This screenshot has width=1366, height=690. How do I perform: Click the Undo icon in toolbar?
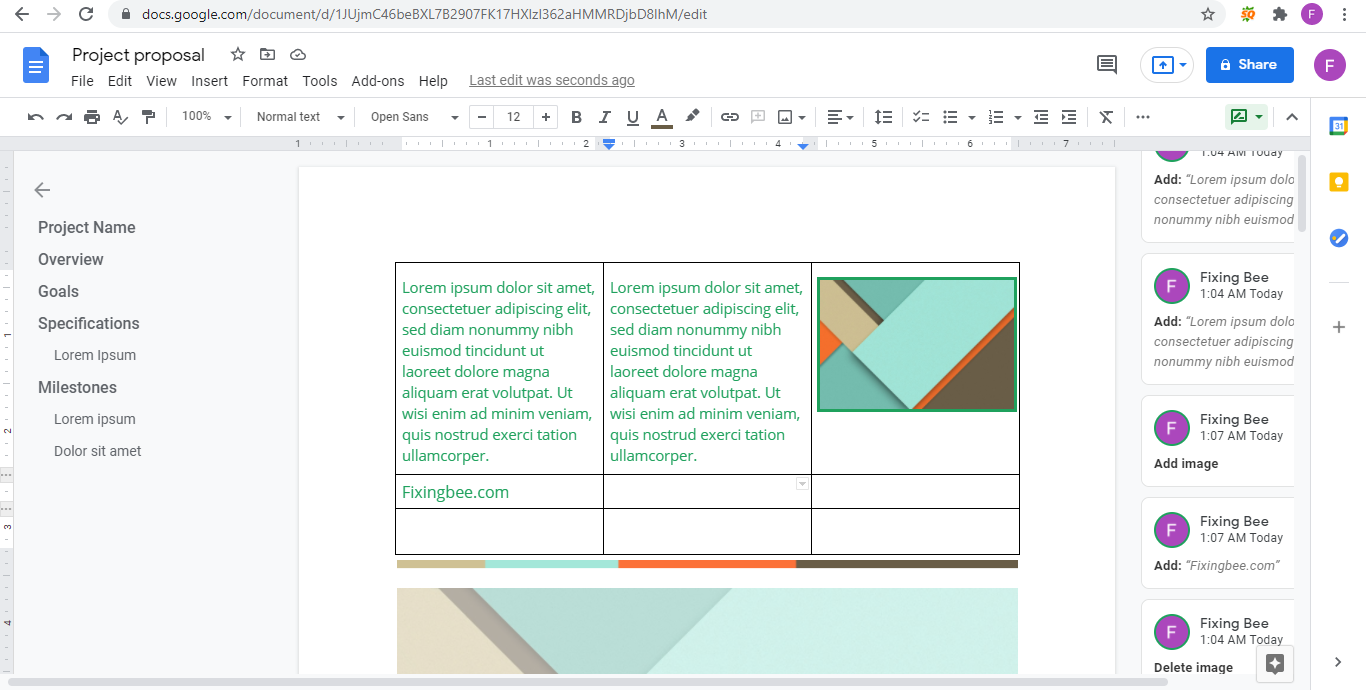(36, 117)
